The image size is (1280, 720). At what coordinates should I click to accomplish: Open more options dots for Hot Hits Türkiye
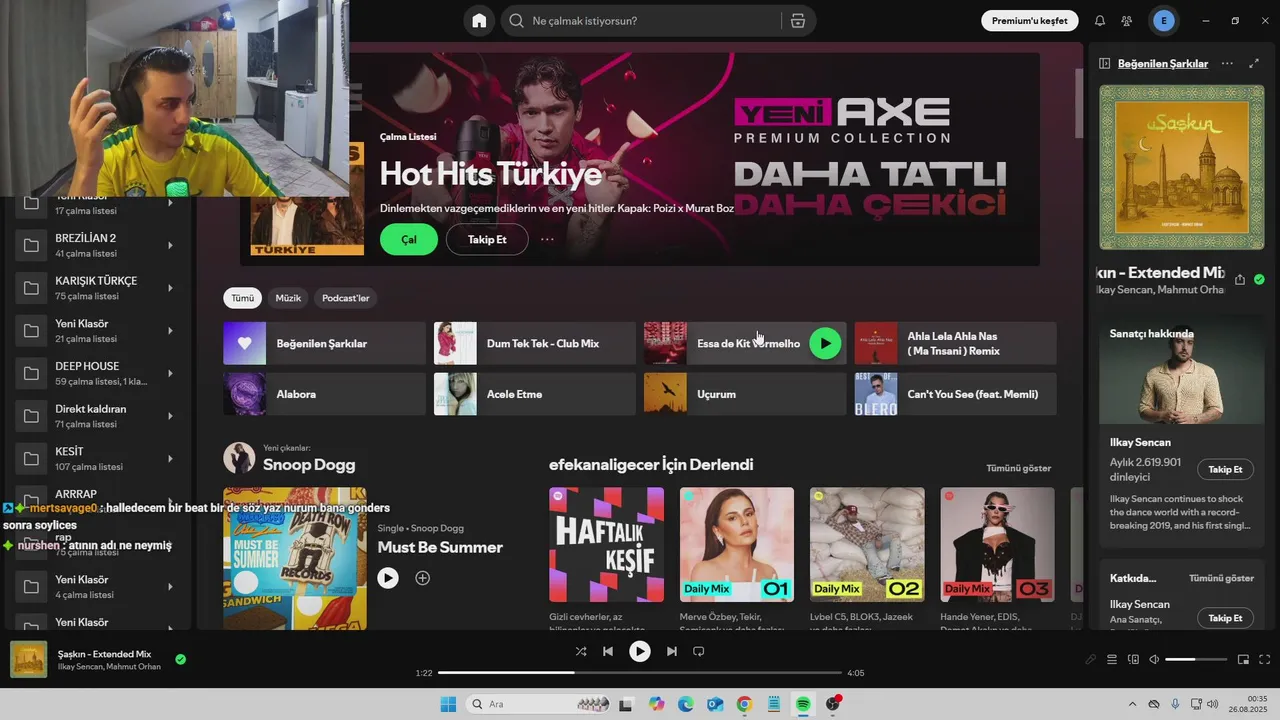tap(547, 239)
